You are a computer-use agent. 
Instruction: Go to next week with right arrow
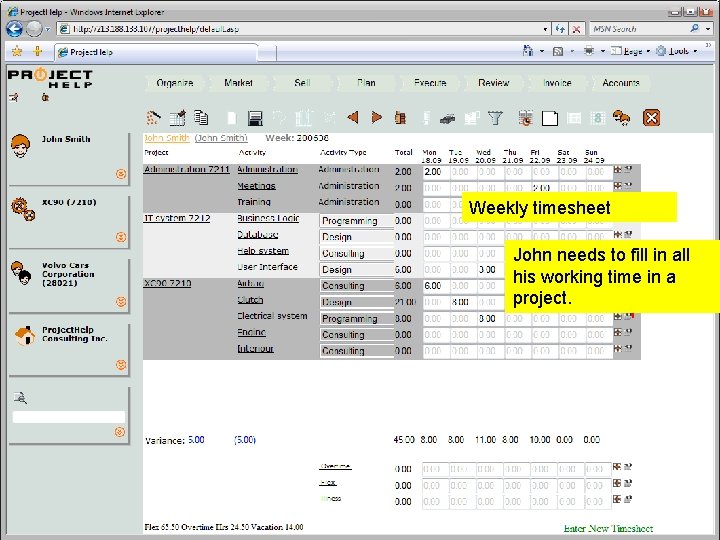click(377, 118)
